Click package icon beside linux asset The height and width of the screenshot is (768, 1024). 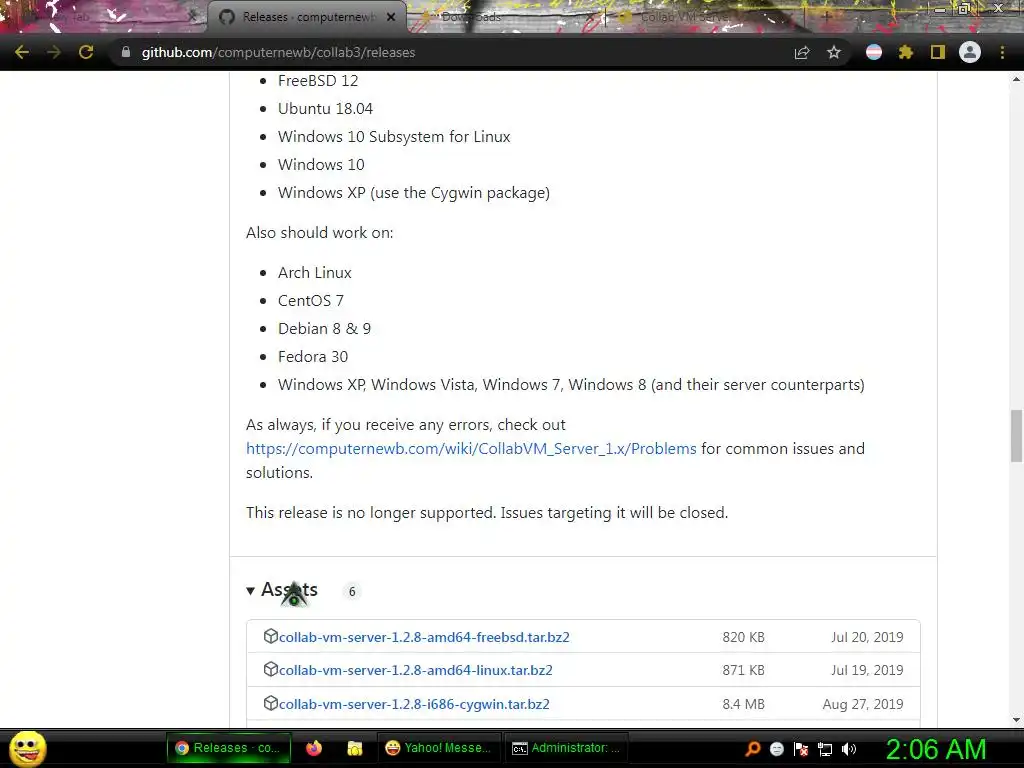point(270,669)
